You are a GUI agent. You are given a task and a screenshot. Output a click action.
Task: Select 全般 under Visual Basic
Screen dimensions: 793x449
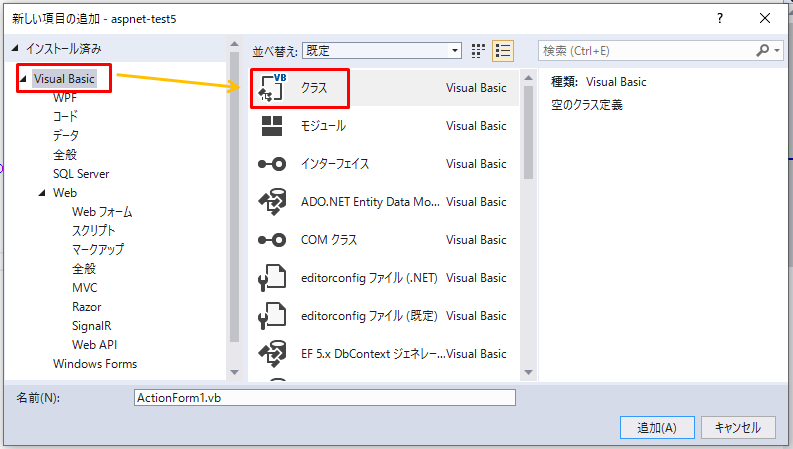(65, 155)
